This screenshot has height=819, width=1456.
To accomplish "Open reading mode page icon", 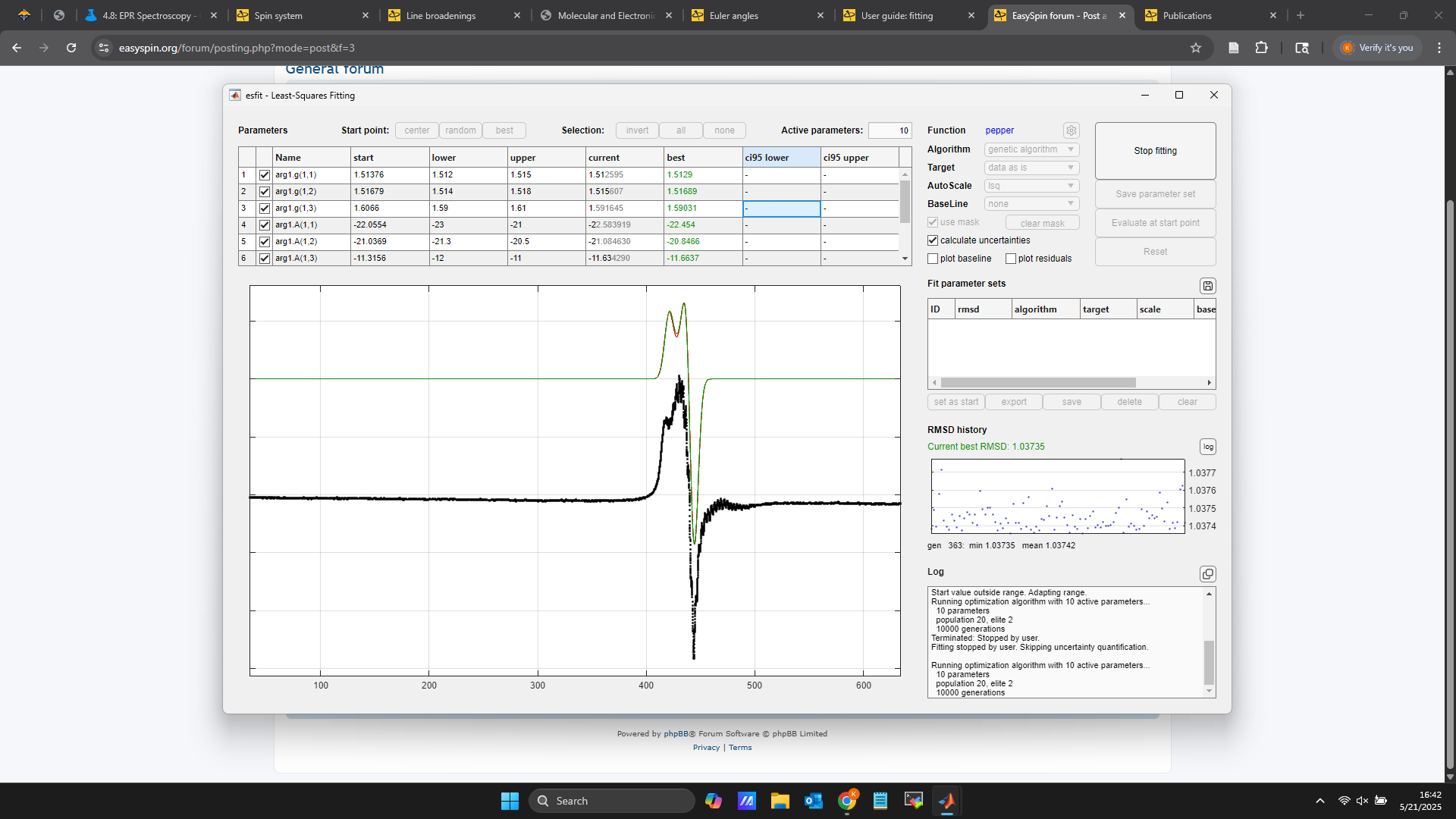I will [1234, 48].
